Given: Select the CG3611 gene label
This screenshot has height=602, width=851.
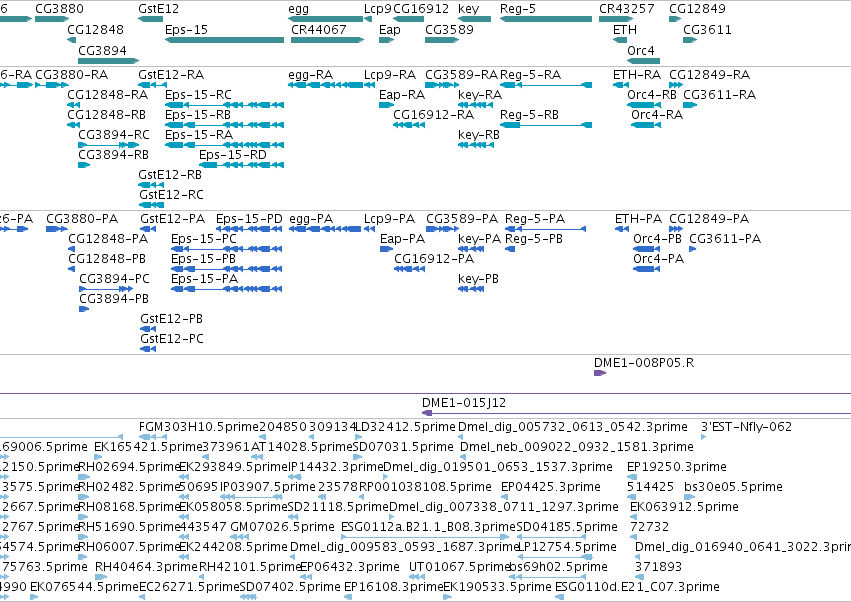Looking at the screenshot, I should click(707, 29).
